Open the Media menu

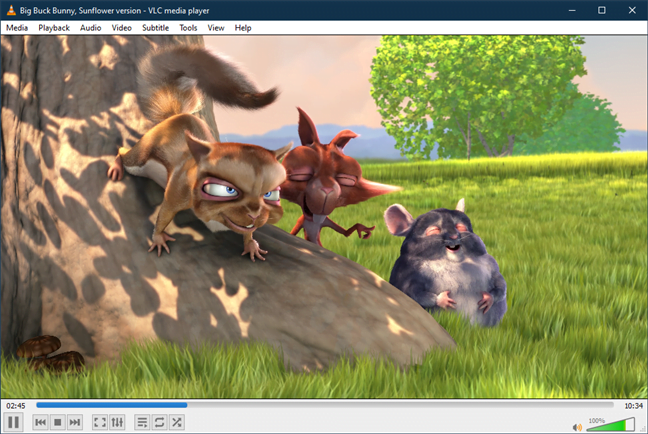click(17, 28)
